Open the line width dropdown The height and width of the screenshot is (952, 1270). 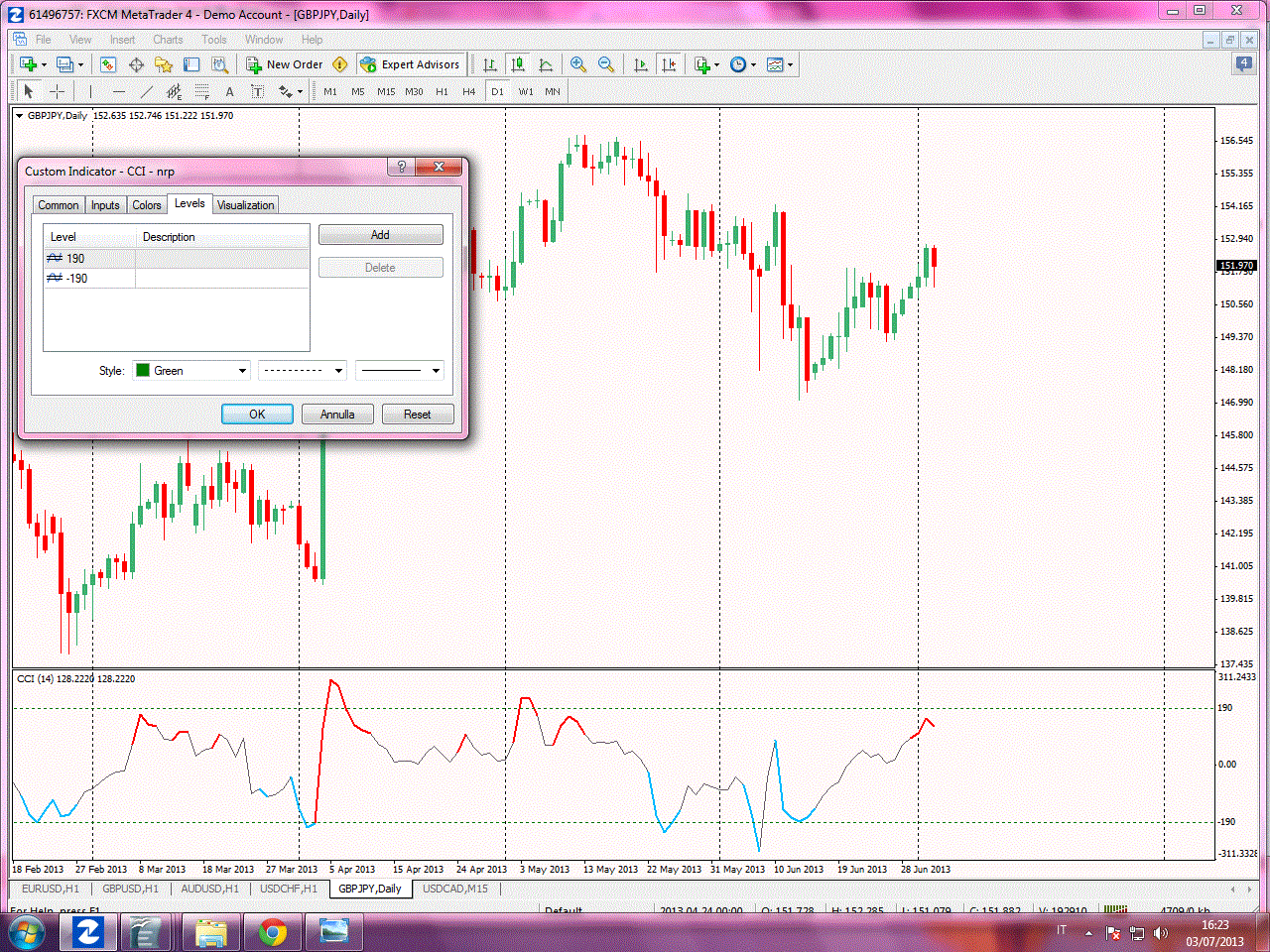coord(399,371)
